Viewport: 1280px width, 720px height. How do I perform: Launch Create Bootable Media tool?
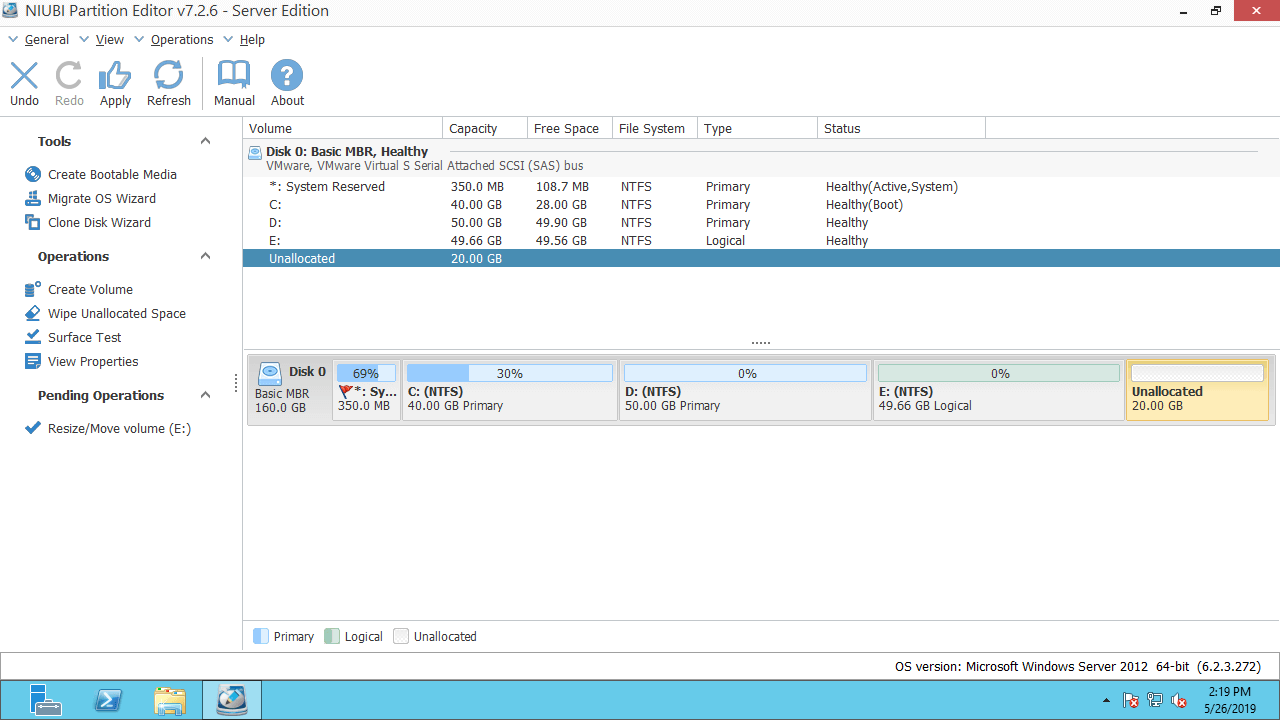point(111,174)
